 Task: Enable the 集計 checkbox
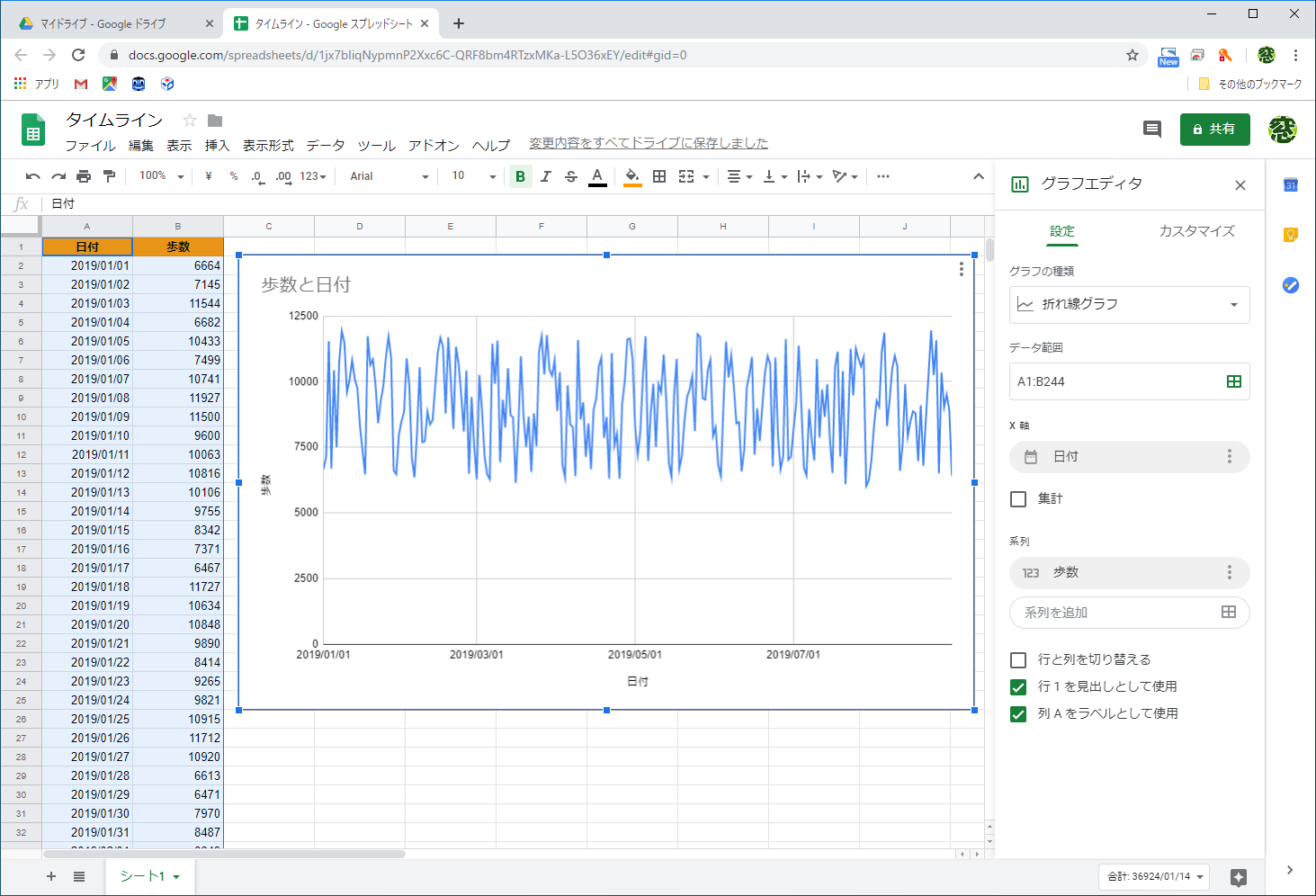tap(1018, 499)
